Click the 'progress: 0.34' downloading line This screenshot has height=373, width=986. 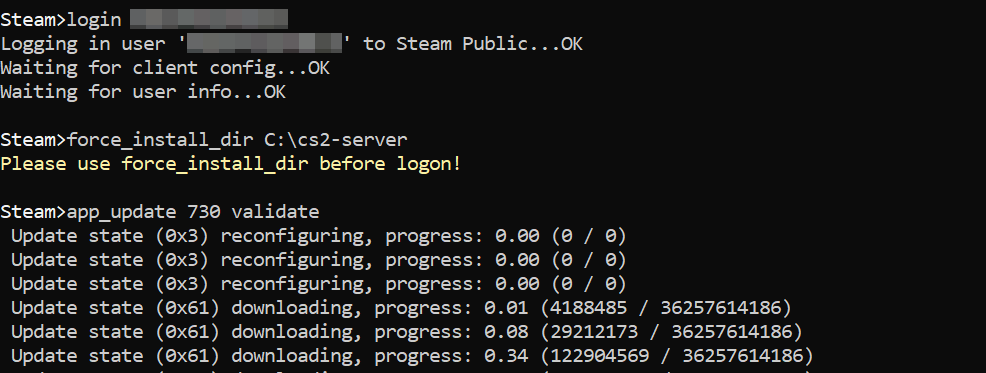(413, 355)
